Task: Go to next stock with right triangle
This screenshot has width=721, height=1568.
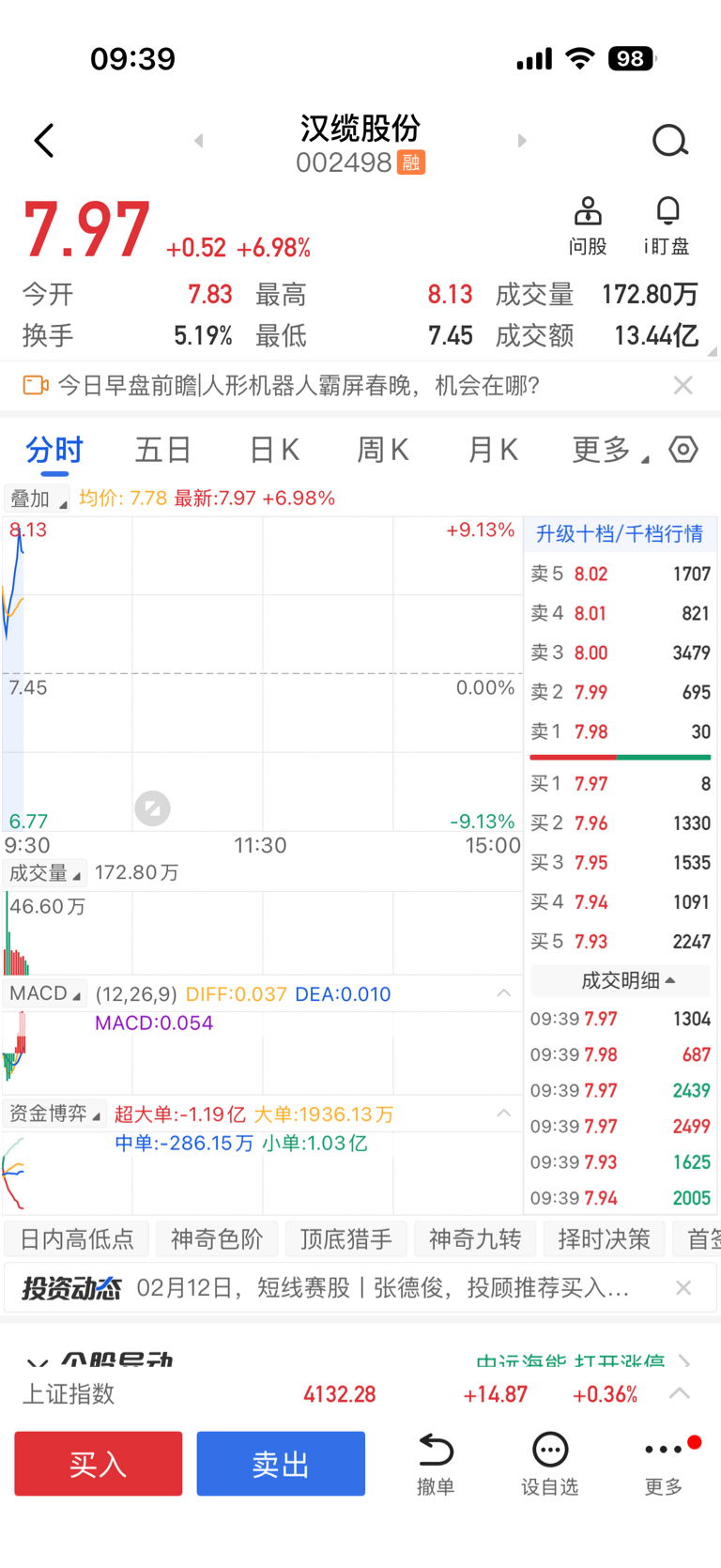Action: point(522,141)
